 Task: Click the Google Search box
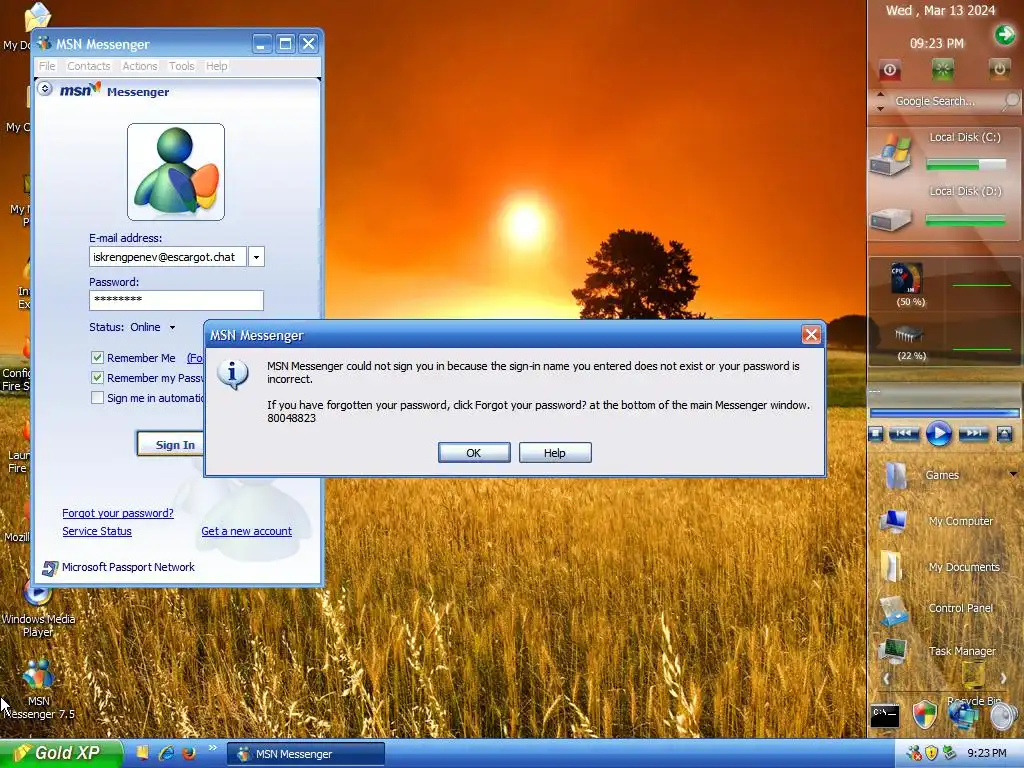944,101
